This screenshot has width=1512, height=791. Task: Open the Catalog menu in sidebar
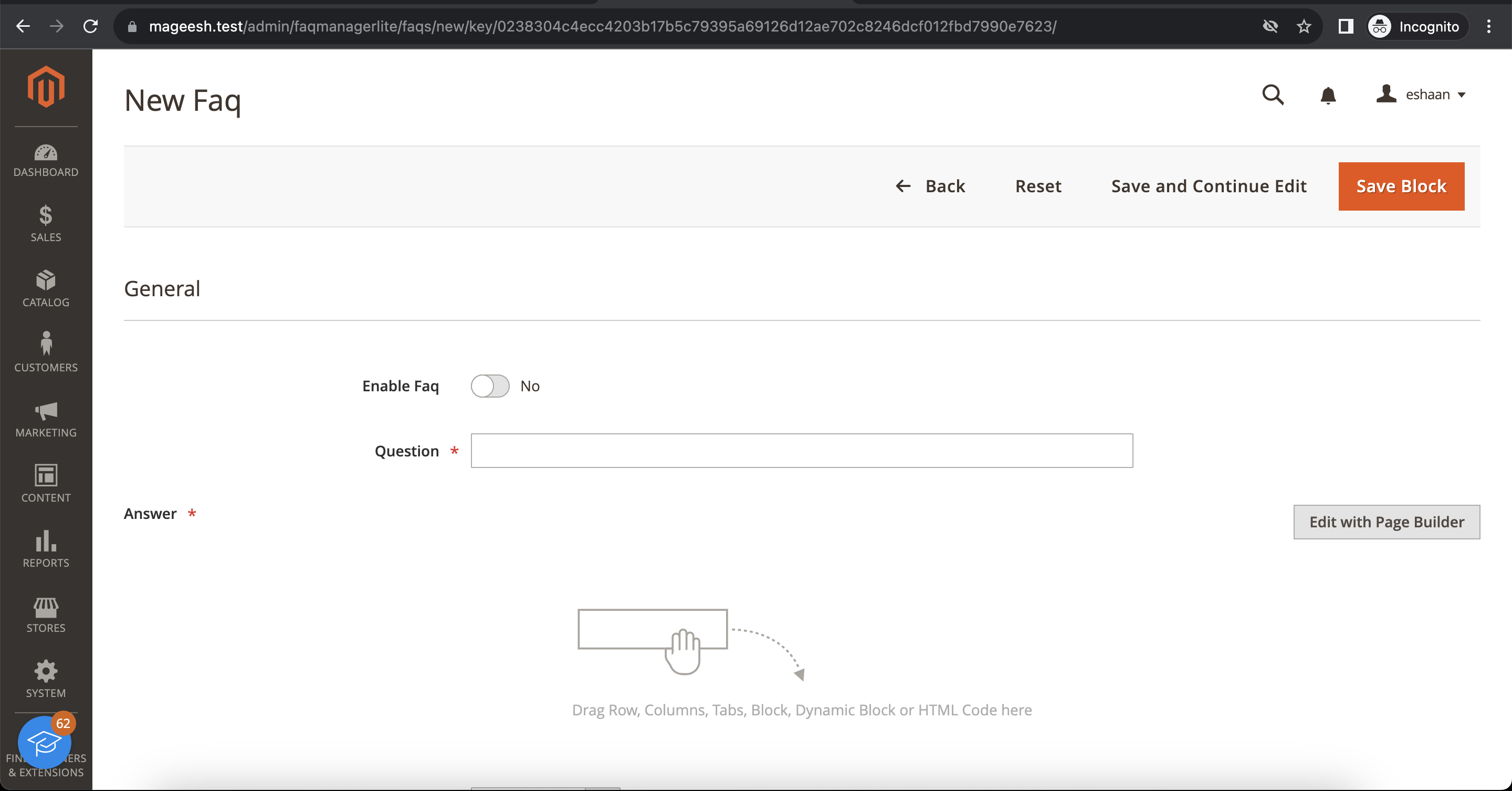tap(46, 288)
